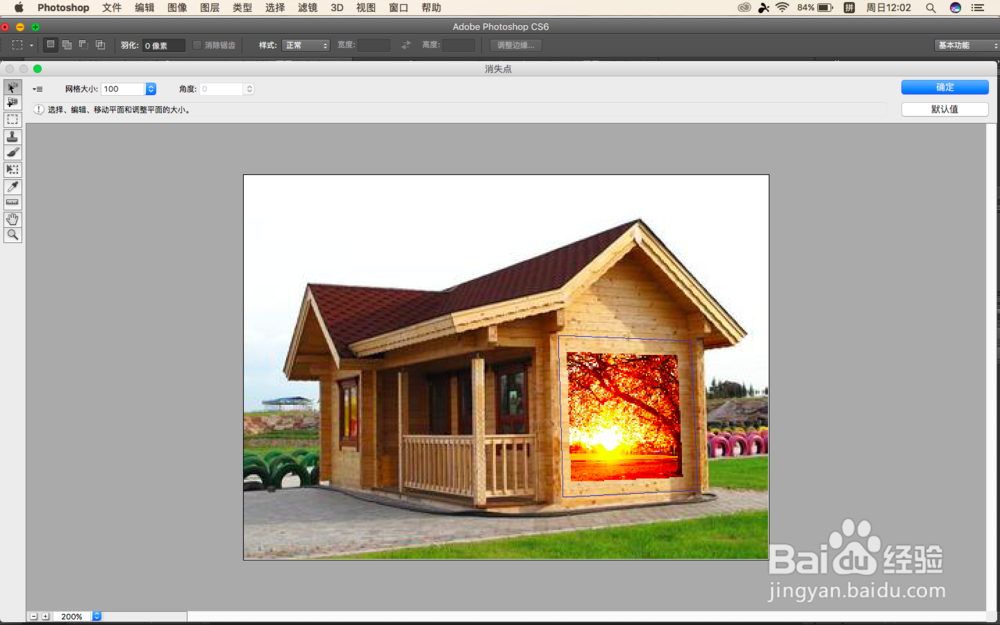Open the 网格大小 grid size dropdown
1000x625 pixels.
tap(151, 89)
